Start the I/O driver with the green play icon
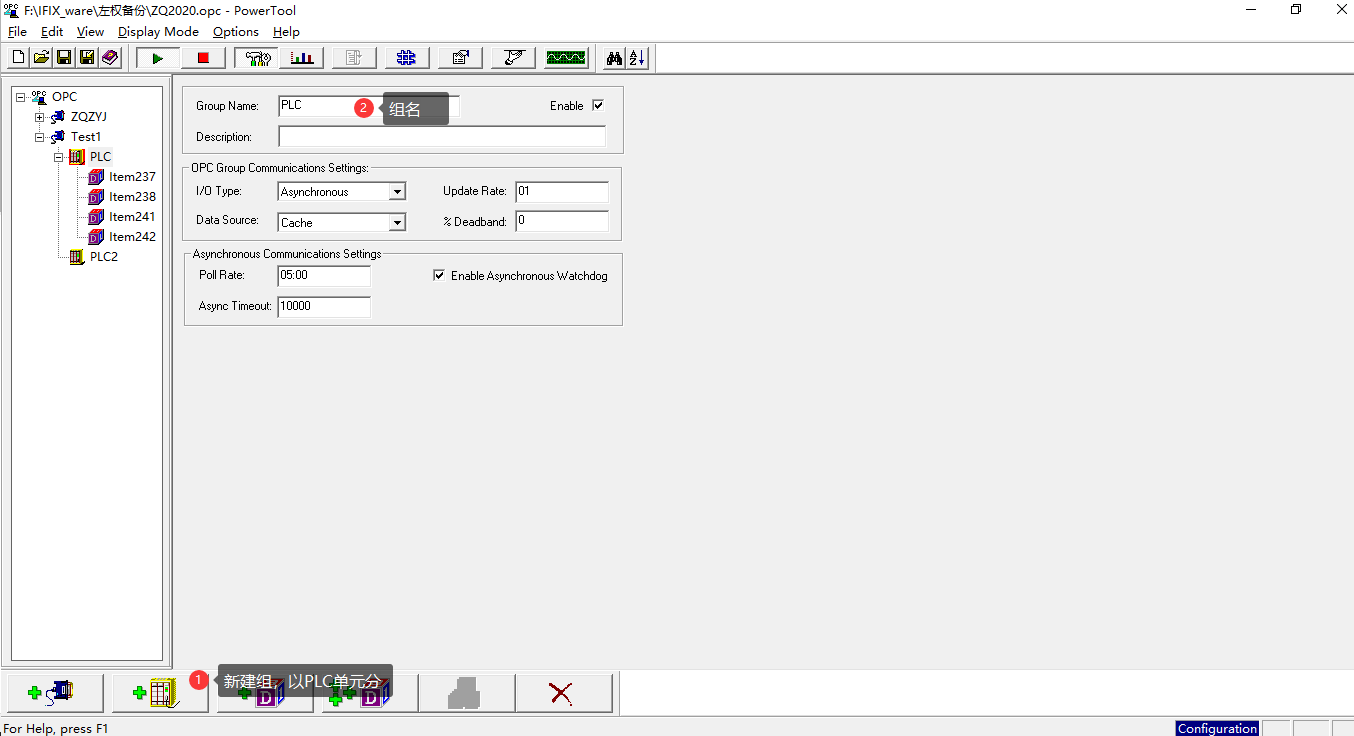 (156, 58)
